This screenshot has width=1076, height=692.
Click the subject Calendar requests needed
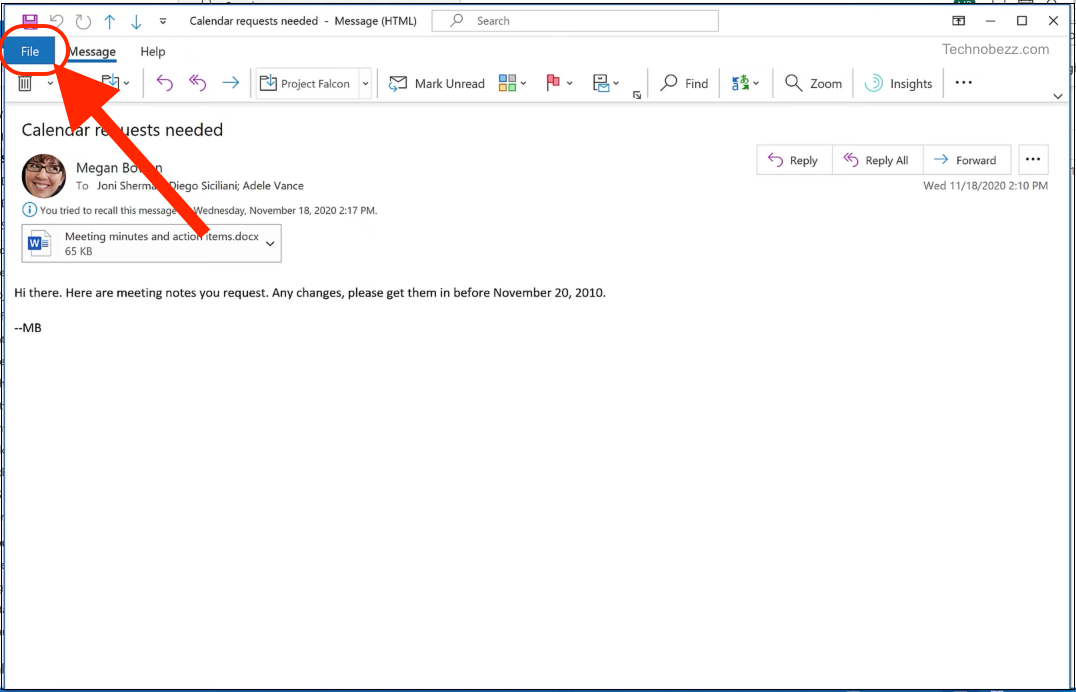(122, 130)
